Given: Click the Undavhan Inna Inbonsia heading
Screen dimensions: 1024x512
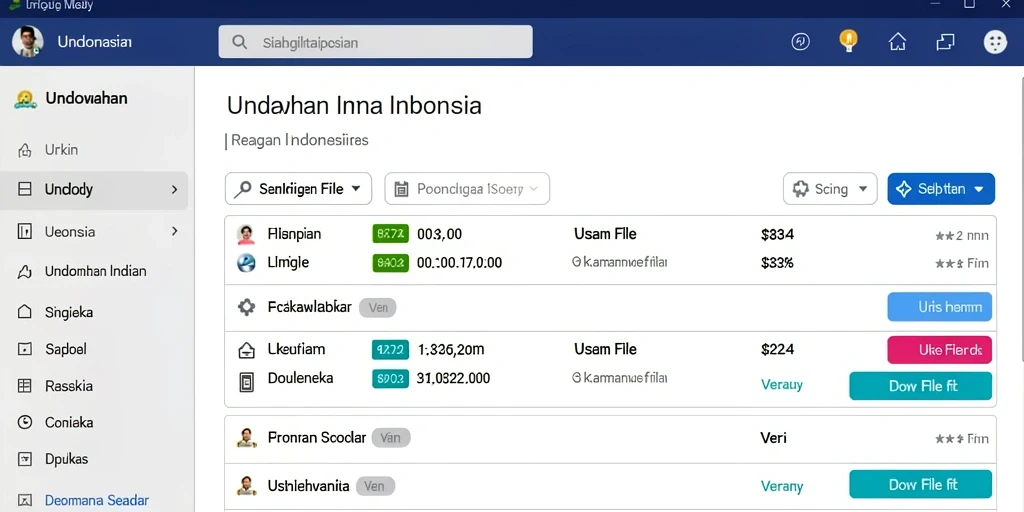Looking at the screenshot, I should pyautogui.click(x=354, y=105).
